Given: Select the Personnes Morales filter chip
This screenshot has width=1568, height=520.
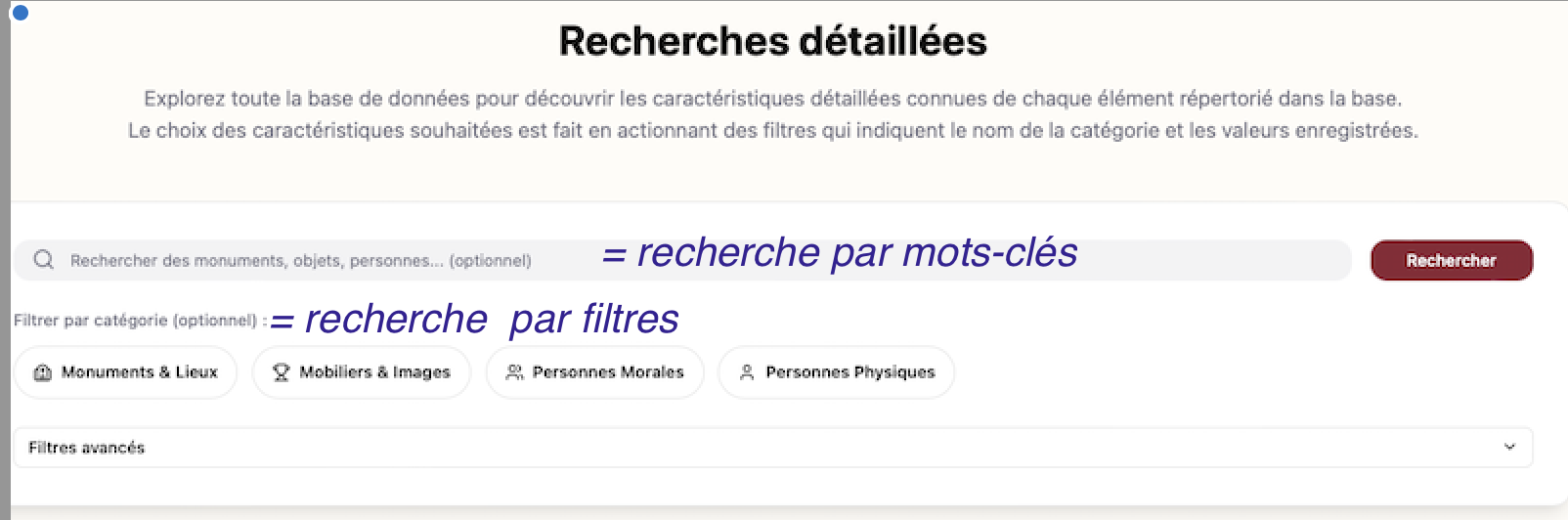Looking at the screenshot, I should tap(595, 372).
